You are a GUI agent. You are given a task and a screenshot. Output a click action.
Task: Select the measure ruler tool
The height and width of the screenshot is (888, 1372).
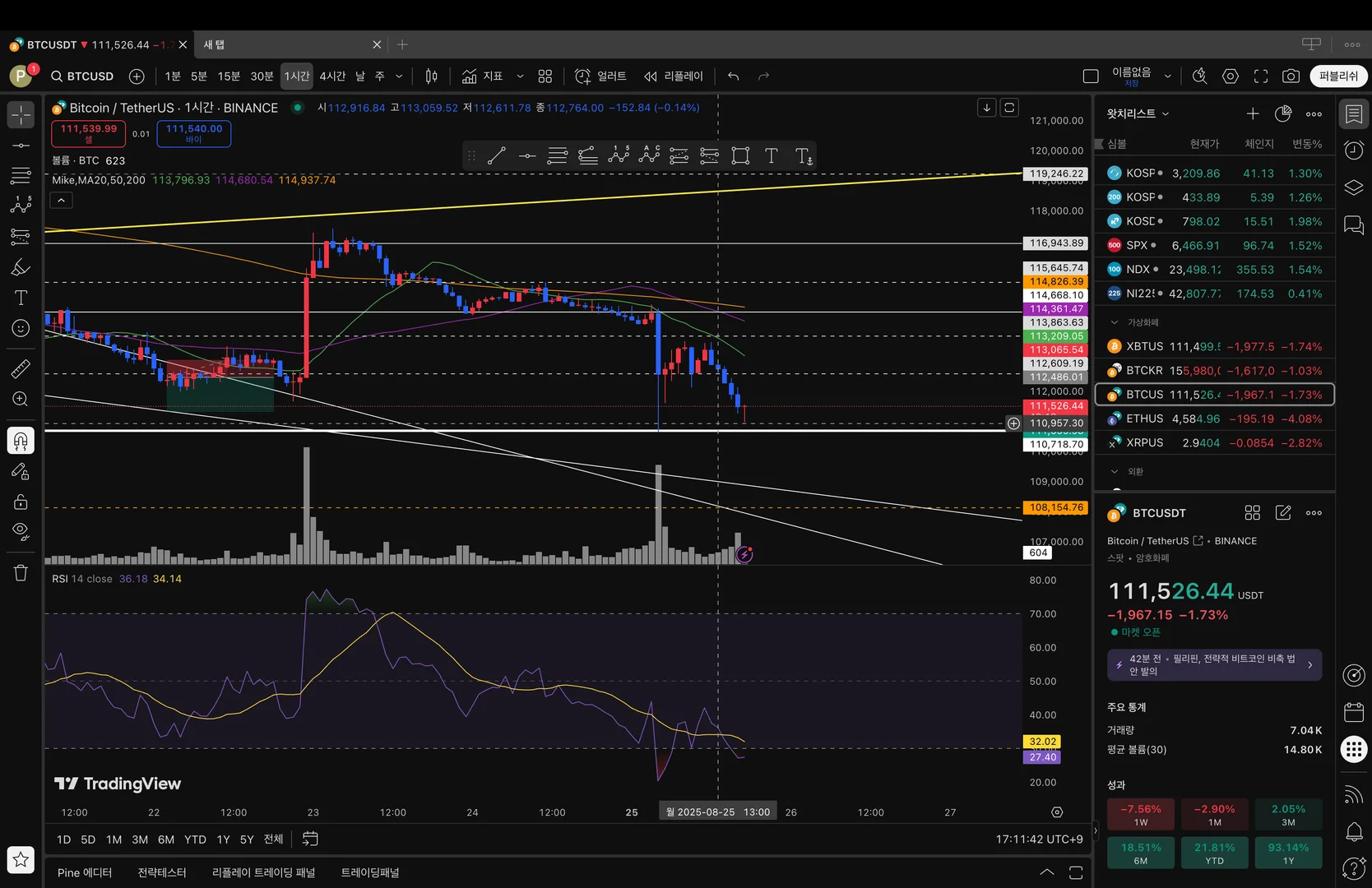click(21, 368)
